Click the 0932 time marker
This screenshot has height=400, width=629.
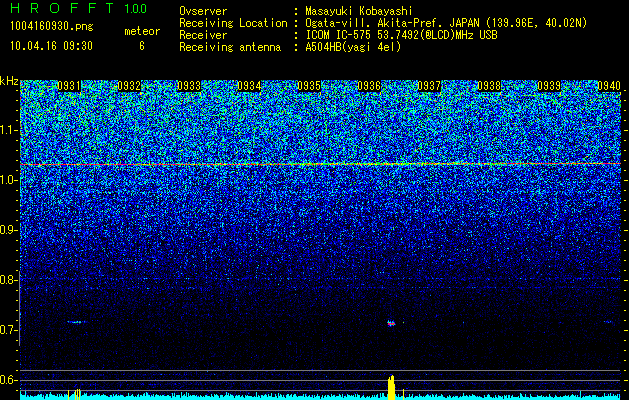tap(129, 86)
